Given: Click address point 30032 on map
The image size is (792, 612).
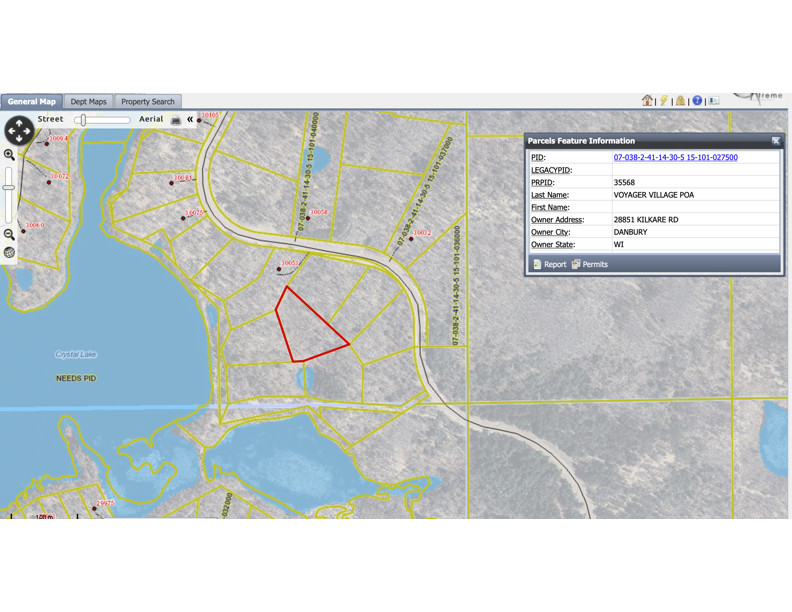Looking at the screenshot, I should 411,239.
